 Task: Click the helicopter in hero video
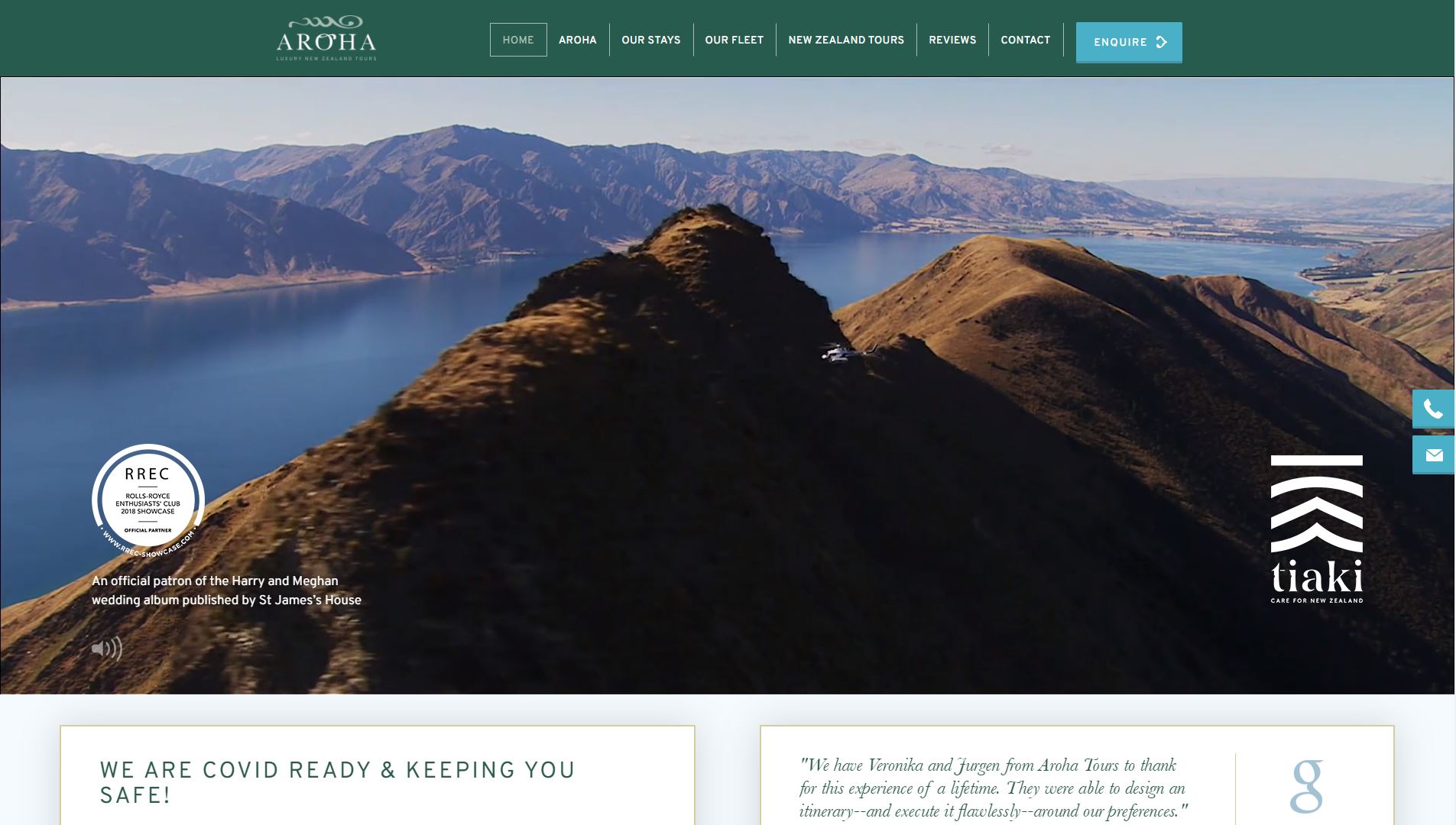click(838, 353)
